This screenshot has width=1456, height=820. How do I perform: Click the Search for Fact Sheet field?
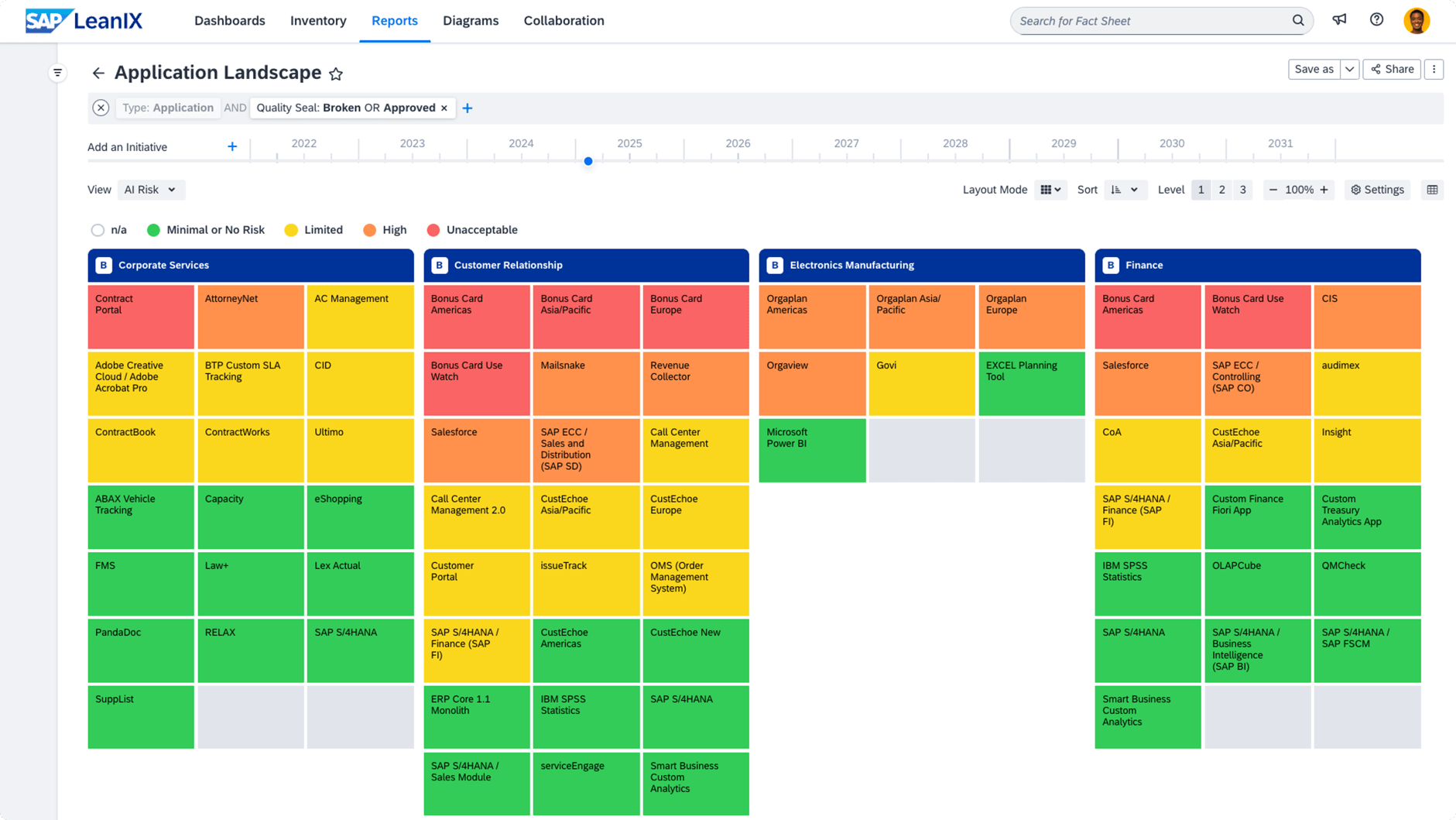(x=1146, y=21)
